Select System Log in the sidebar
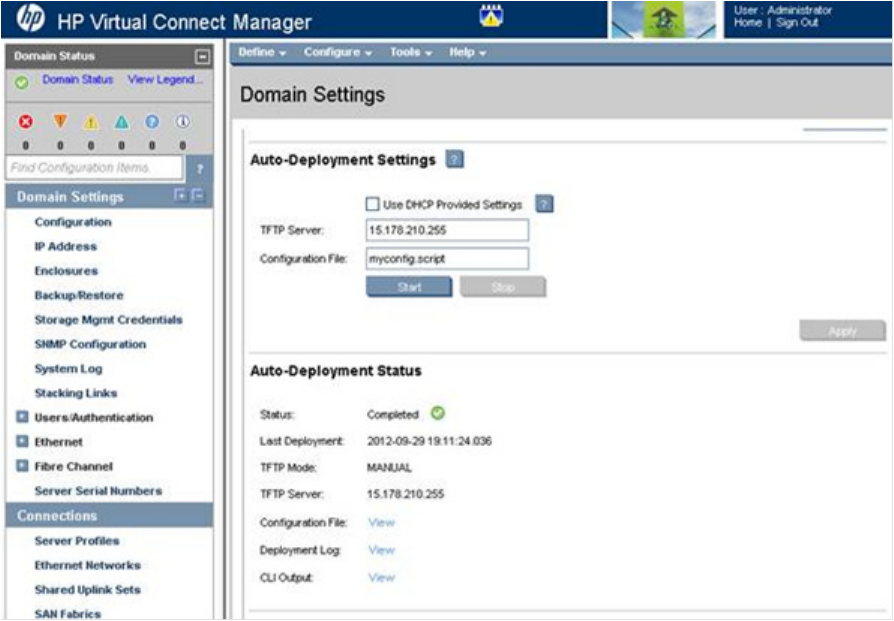Viewport: 894px width, 621px height. pyautogui.click(x=68, y=369)
